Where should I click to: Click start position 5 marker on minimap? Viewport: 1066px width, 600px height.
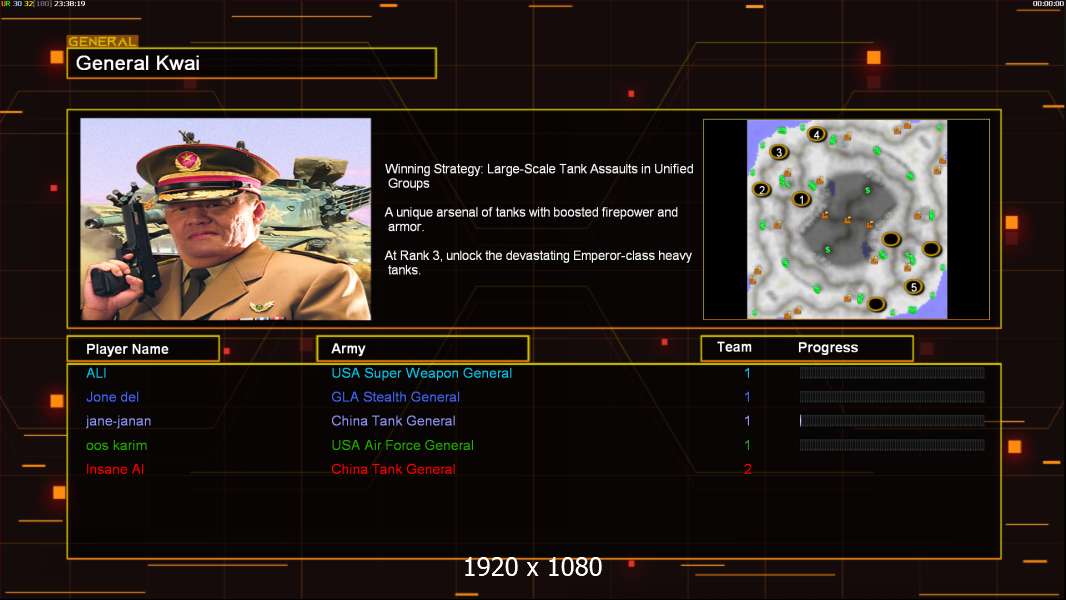click(914, 286)
